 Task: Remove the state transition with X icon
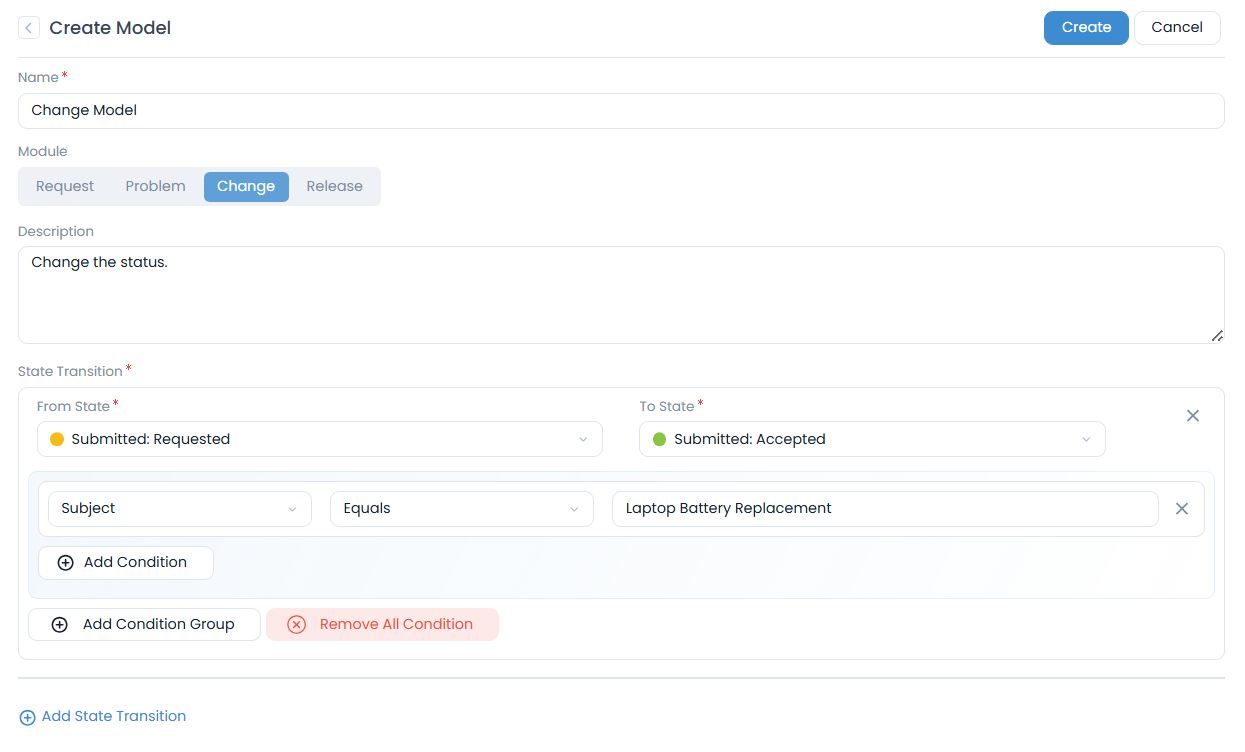coord(1192,416)
